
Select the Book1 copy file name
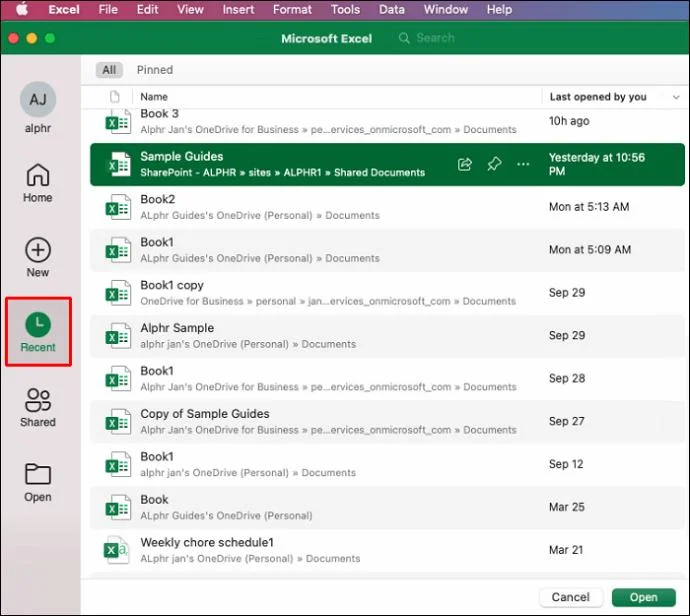(x=172, y=285)
